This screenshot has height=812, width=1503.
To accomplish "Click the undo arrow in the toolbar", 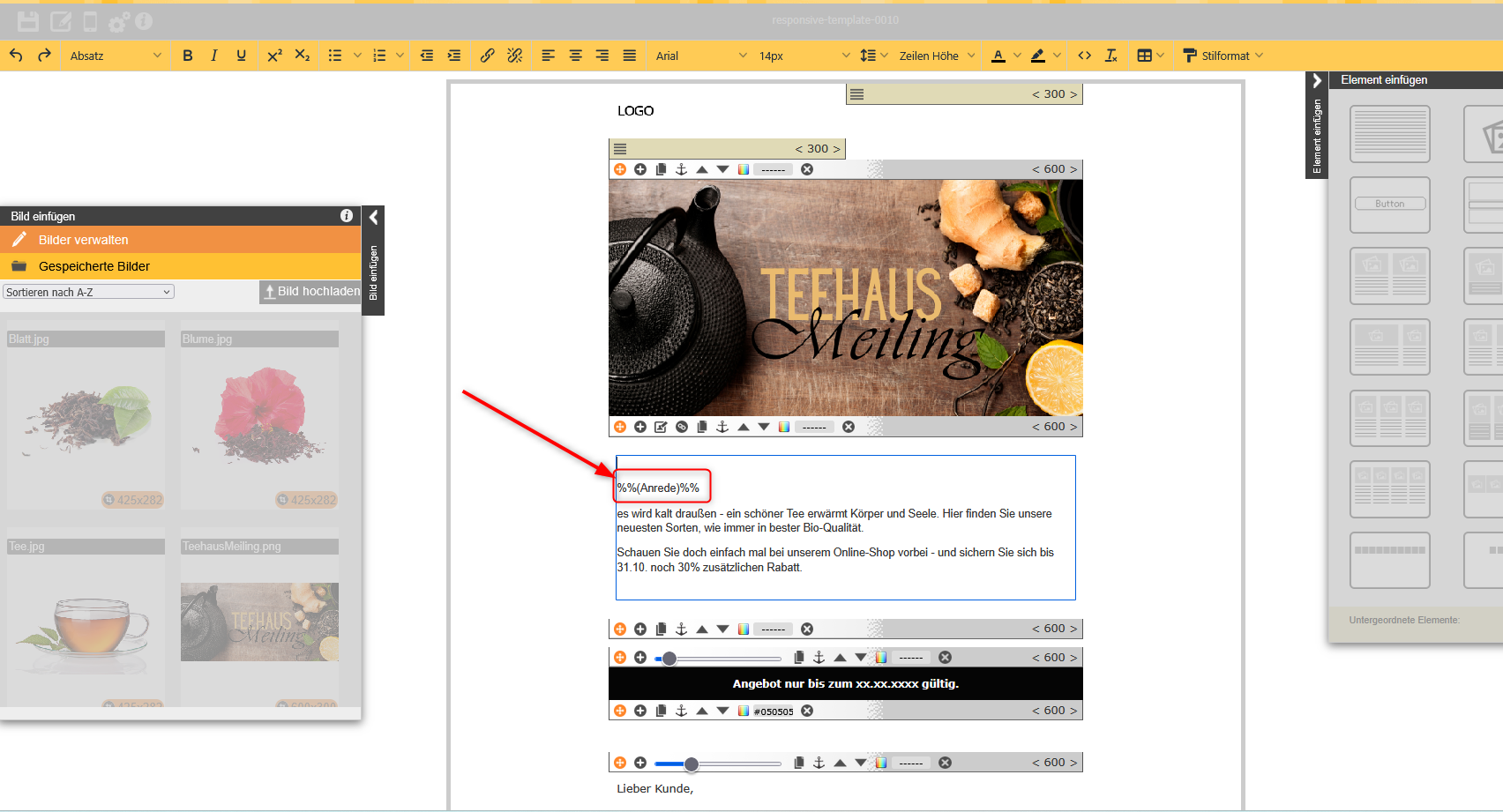I will pyautogui.click(x=16, y=56).
